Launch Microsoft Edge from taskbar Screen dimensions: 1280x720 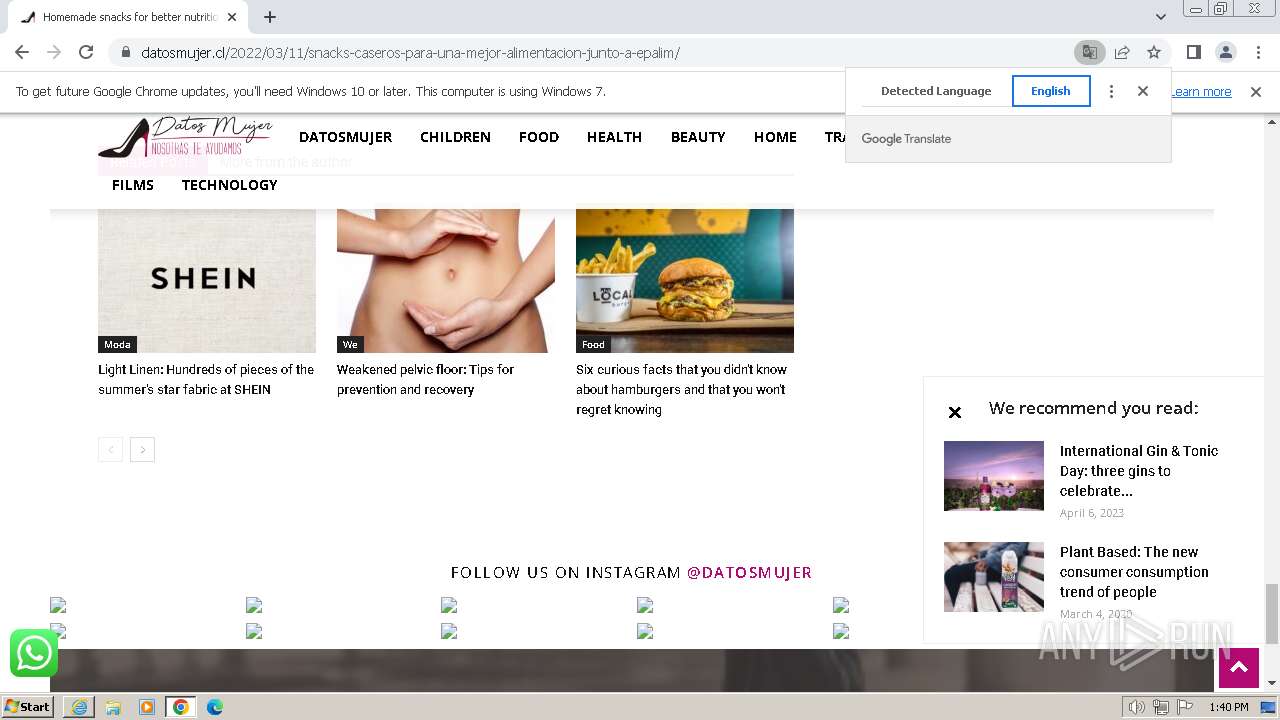[215, 707]
